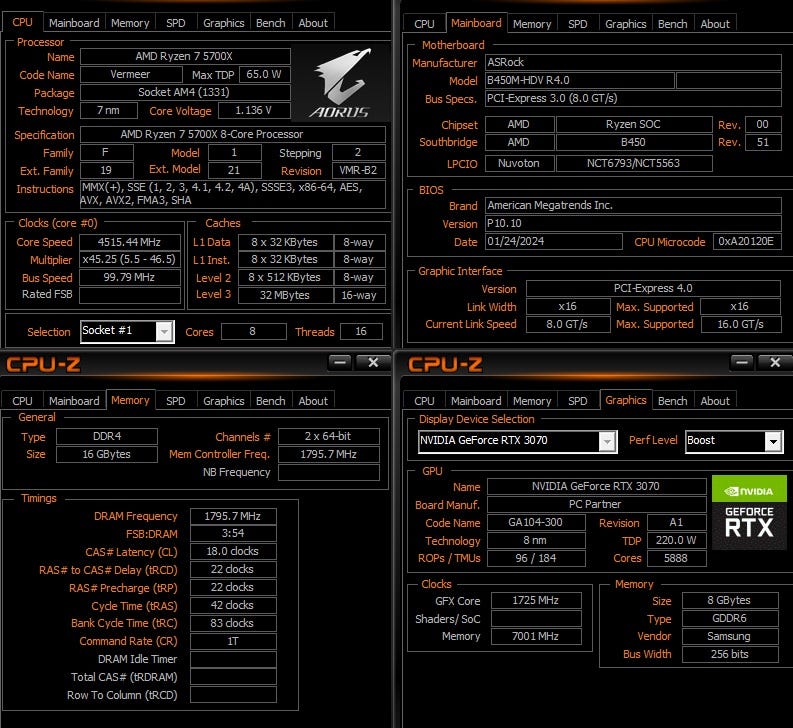Select Graphics tab in bottom-right window
The height and width of the screenshot is (728, 793).
point(626,400)
